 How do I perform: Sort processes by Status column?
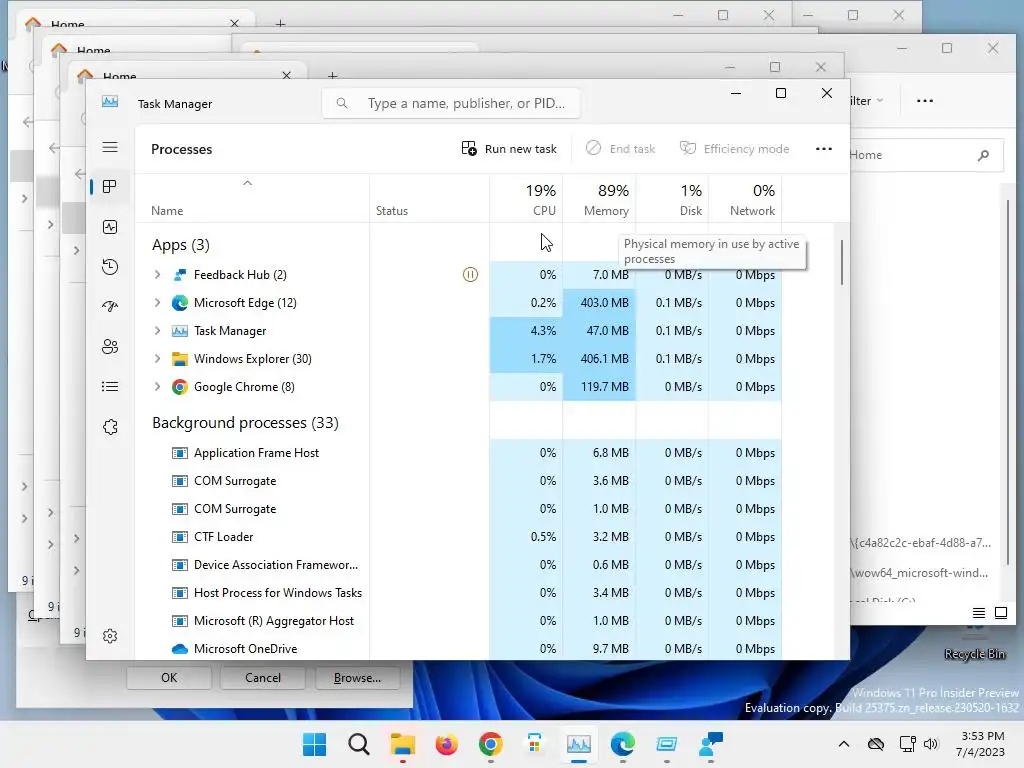[430, 199]
